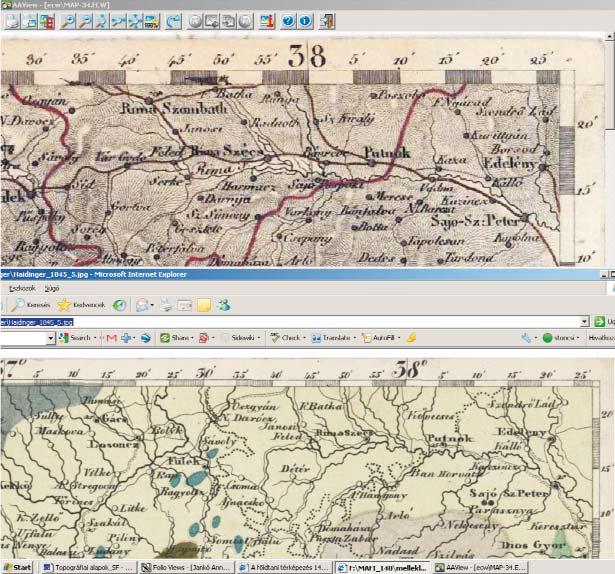Screen dimensions: 615x574
Task: Open the Sidewiki dropdown in Google toolbar
Action: 240,338
